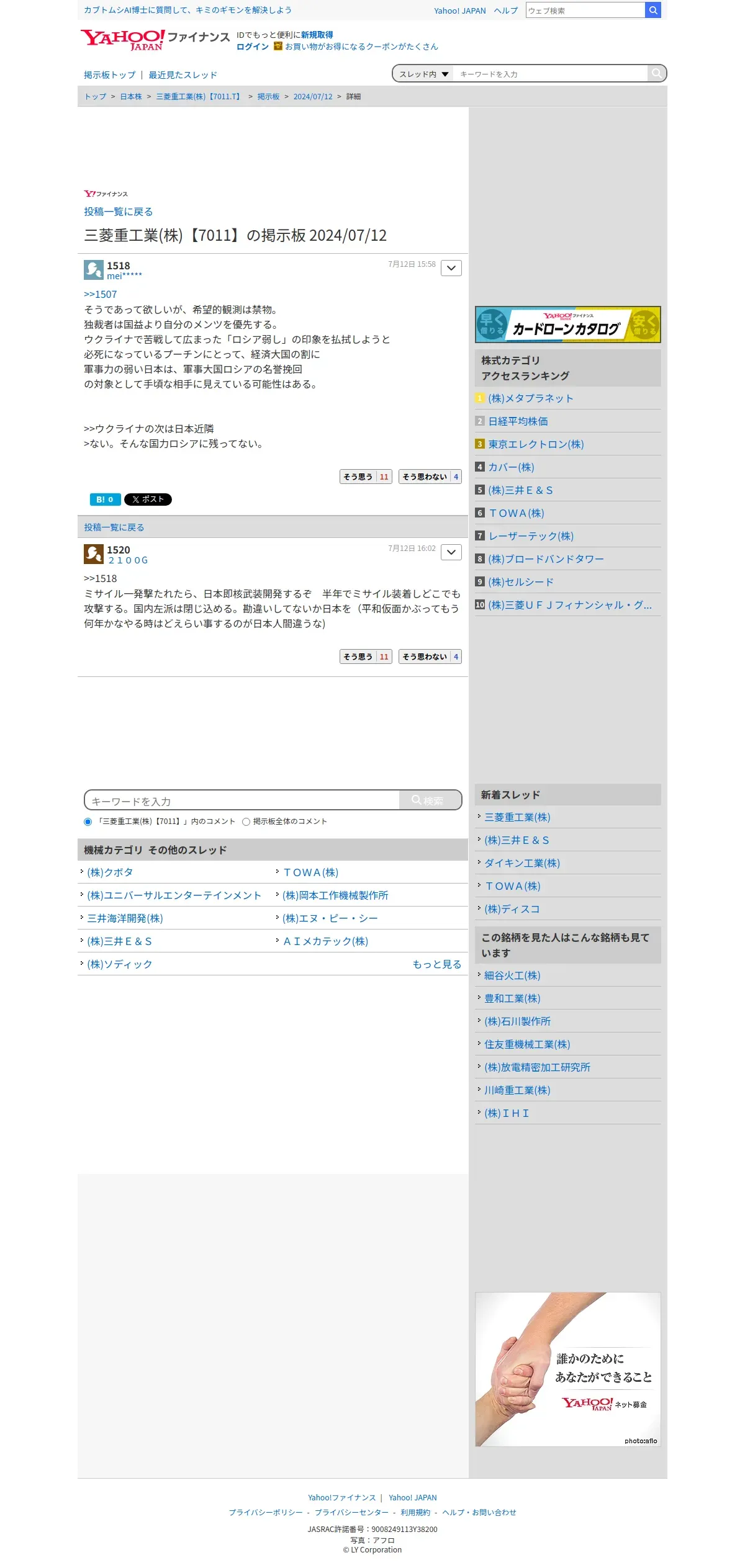
Task: Open 三井海洋開発(株) thread link
Action: click(125, 918)
